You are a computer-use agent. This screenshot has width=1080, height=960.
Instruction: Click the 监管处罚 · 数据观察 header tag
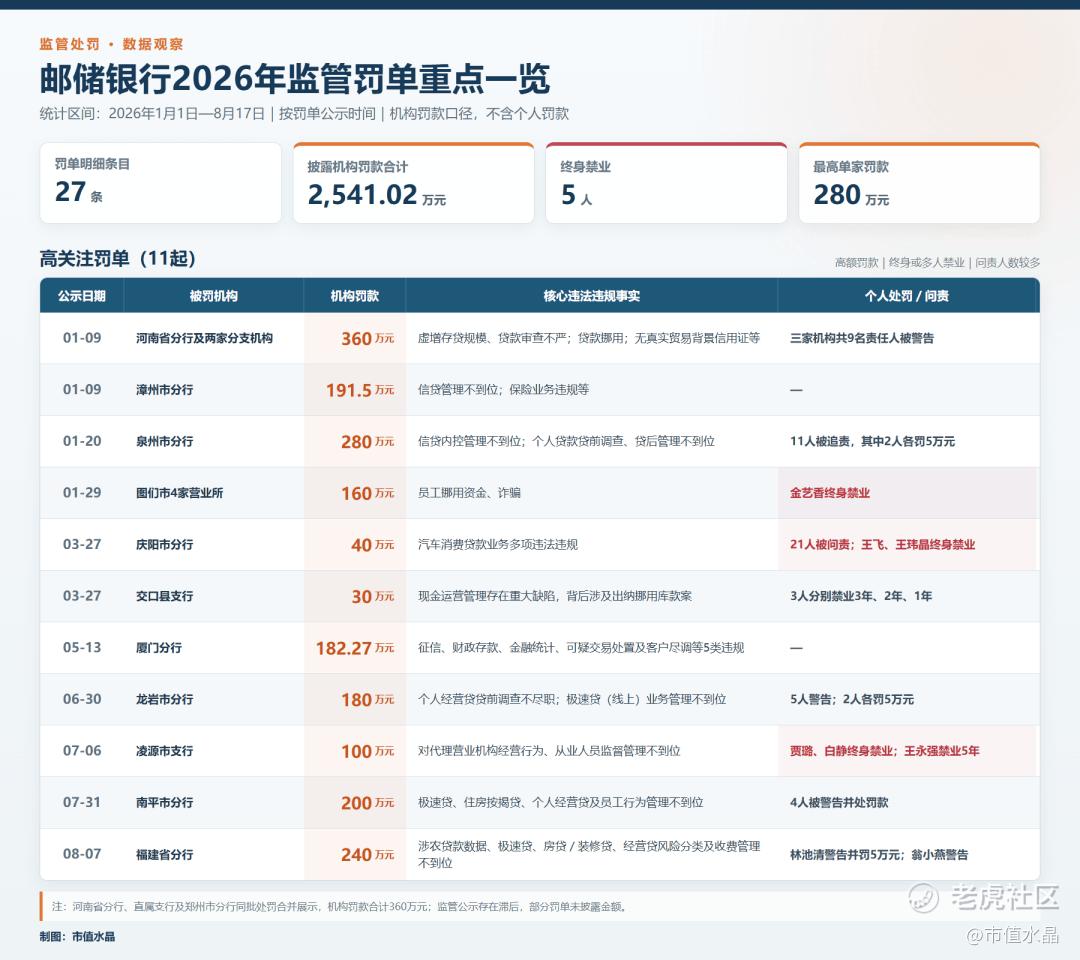pos(112,44)
